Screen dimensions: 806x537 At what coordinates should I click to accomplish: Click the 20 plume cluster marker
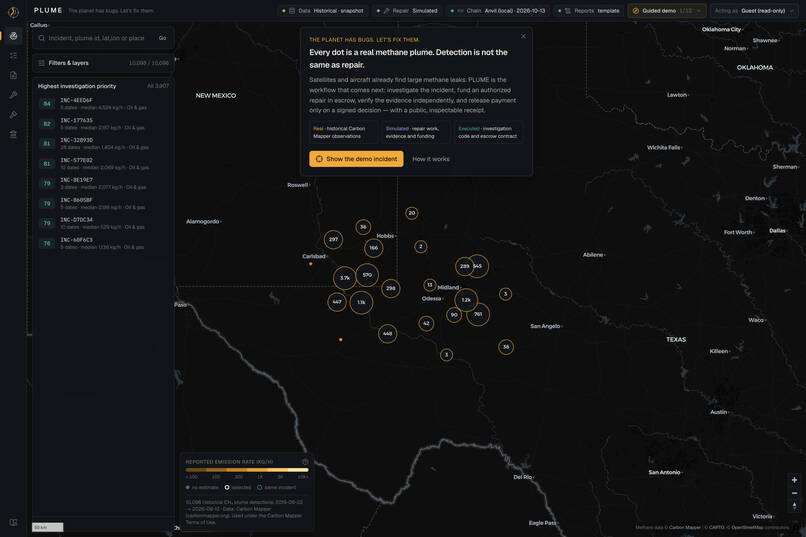(412, 213)
